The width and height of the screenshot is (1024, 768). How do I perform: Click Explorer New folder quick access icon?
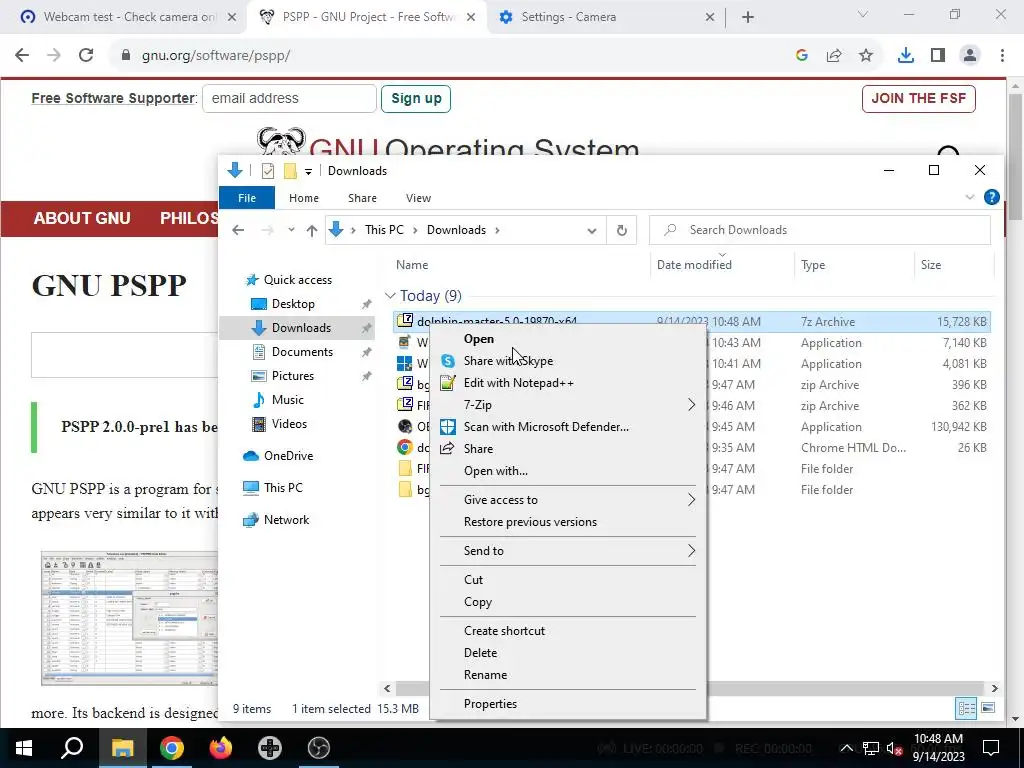tap(290, 171)
